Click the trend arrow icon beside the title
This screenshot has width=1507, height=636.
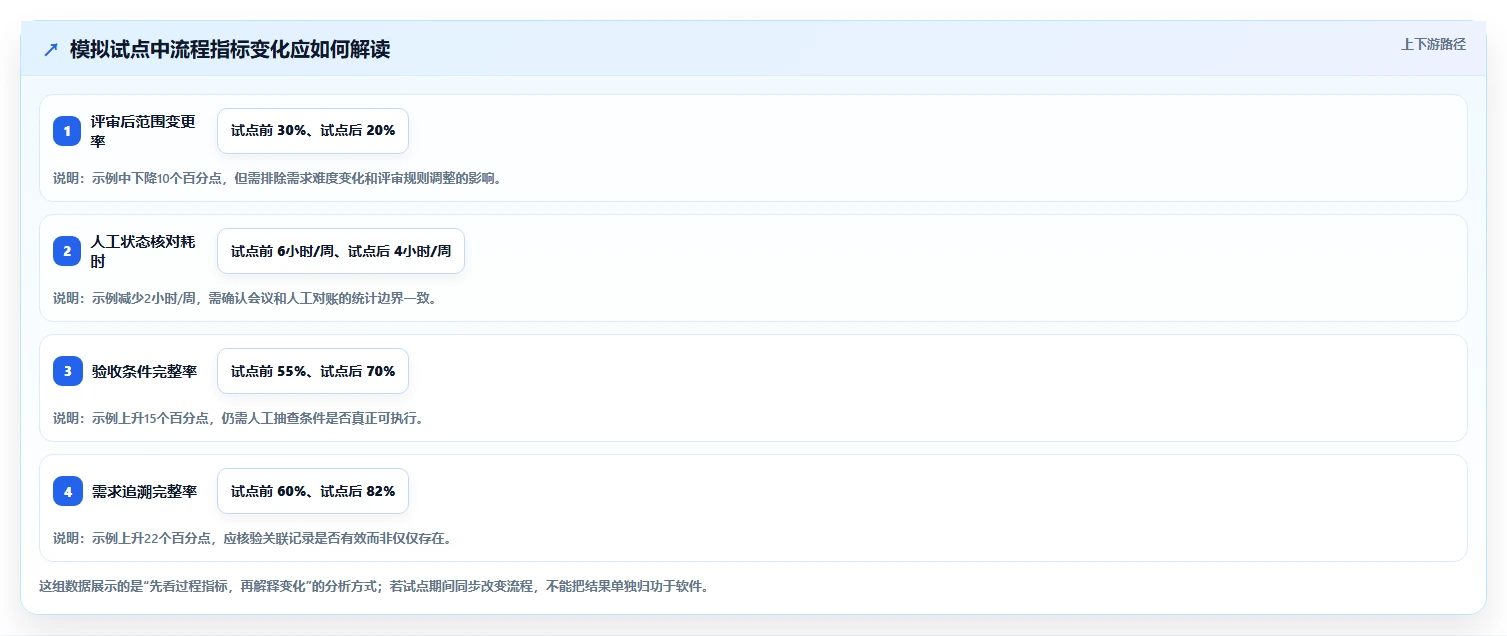(x=51, y=50)
